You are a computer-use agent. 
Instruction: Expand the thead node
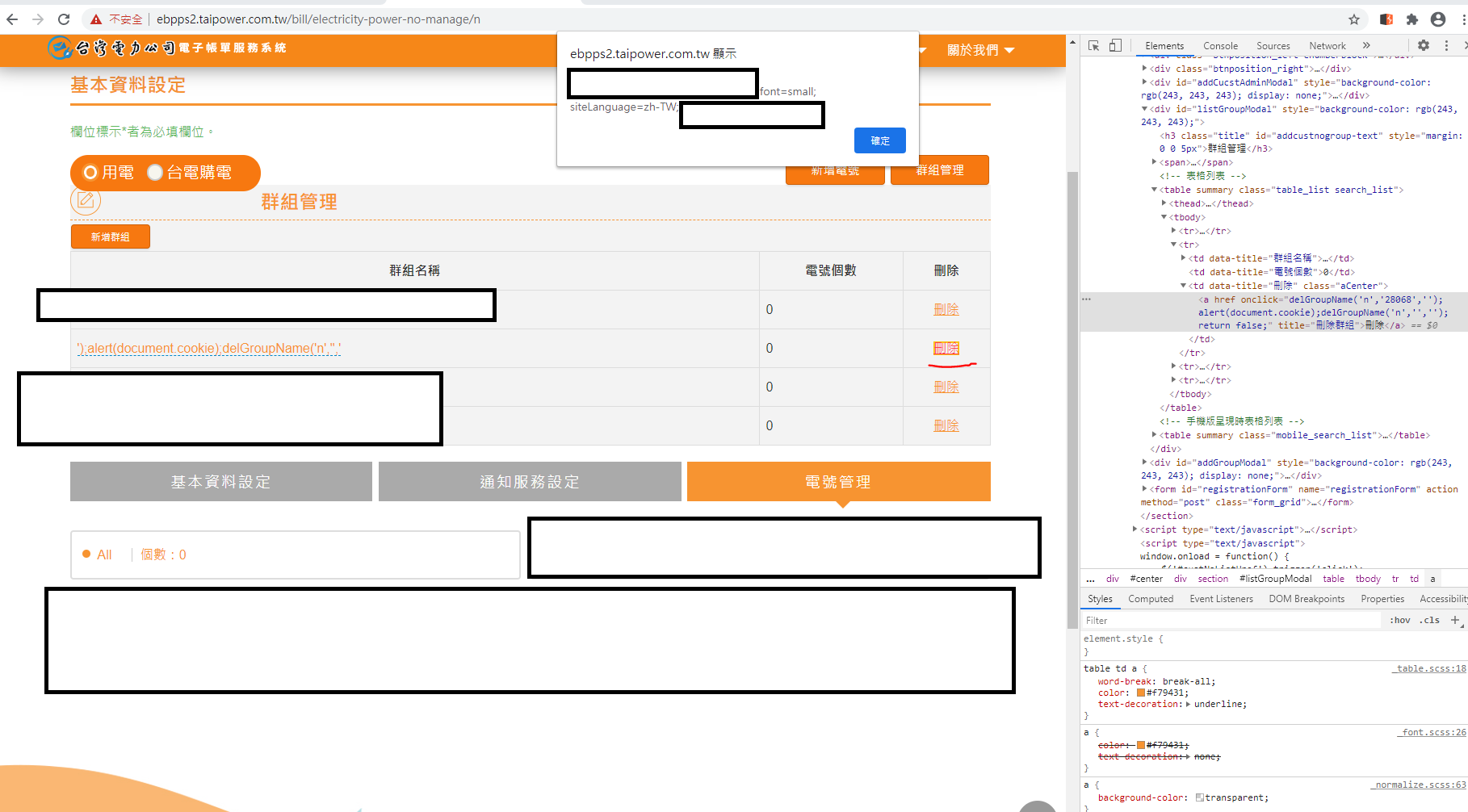(1164, 203)
